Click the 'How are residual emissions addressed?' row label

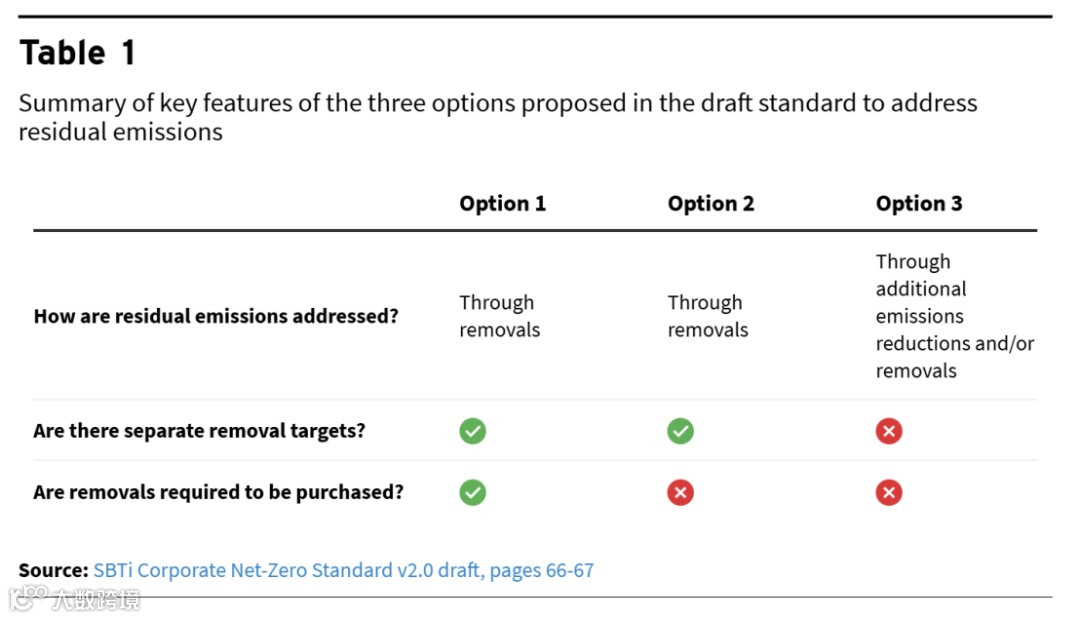[216, 316]
